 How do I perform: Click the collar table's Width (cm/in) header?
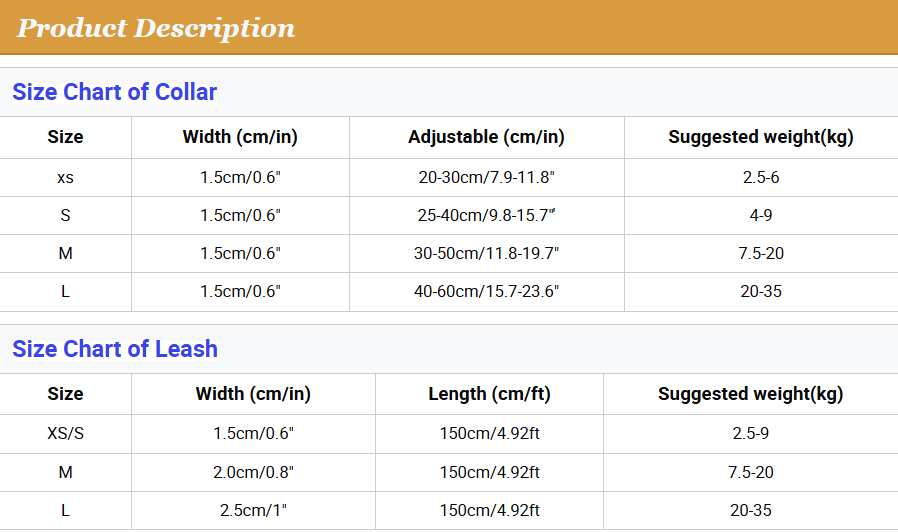[240, 137]
